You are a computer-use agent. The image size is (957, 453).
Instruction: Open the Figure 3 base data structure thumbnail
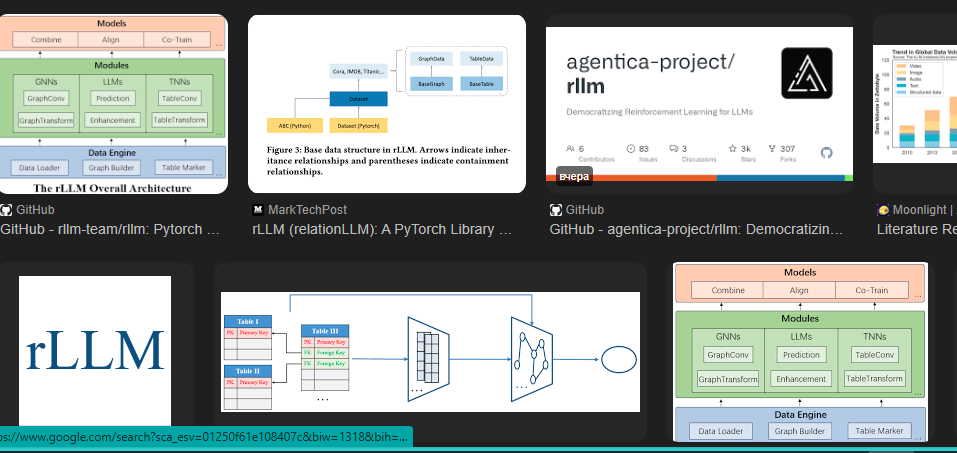(x=386, y=104)
